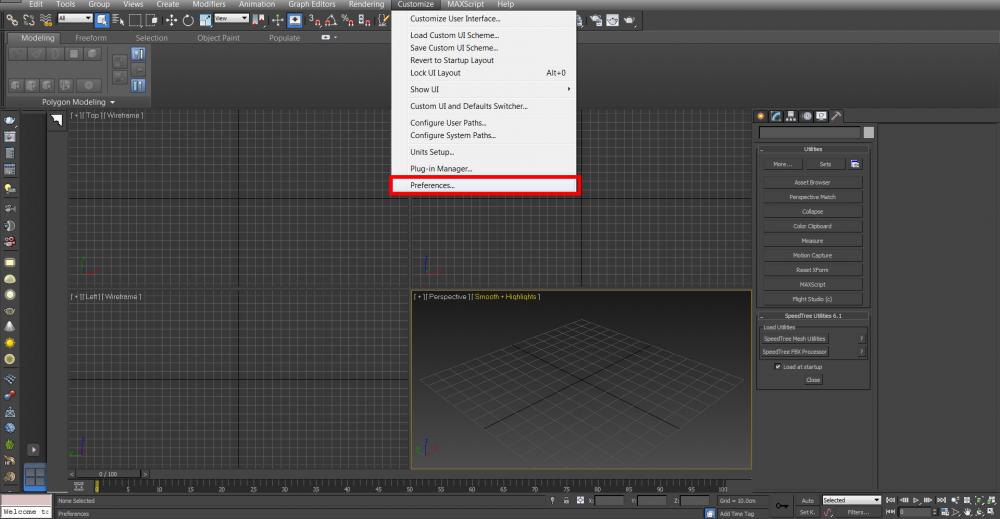Viewport: 1000px width, 519px height.
Task: Toggle the Percent Snap button
Action: tap(348, 20)
